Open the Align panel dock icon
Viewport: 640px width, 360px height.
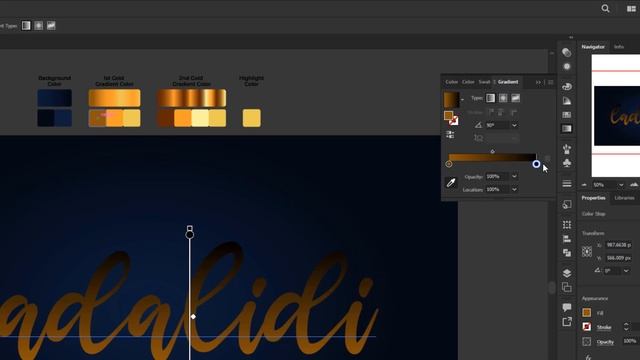567,239
